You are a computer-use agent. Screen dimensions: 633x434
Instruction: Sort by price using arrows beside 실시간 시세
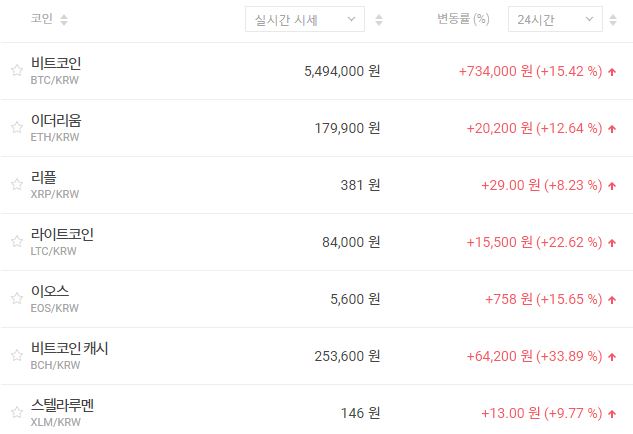(x=378, y=20)
